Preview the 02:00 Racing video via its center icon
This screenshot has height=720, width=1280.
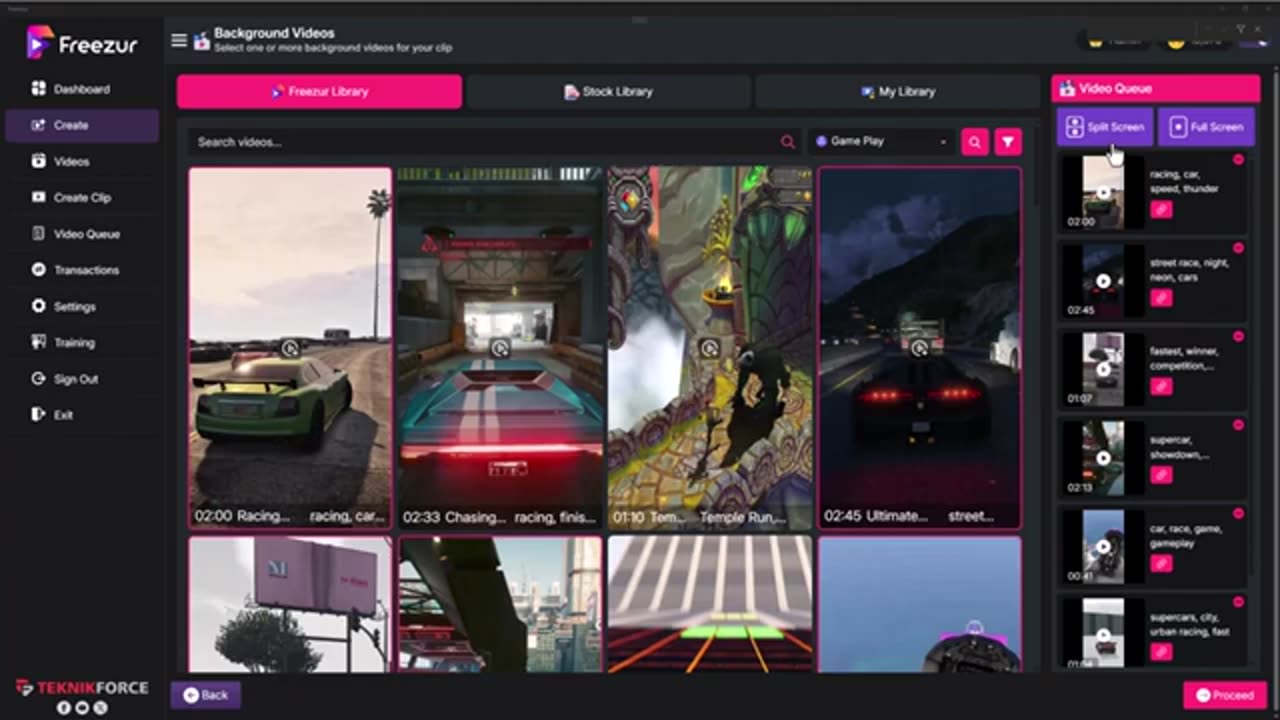point(290,348)
